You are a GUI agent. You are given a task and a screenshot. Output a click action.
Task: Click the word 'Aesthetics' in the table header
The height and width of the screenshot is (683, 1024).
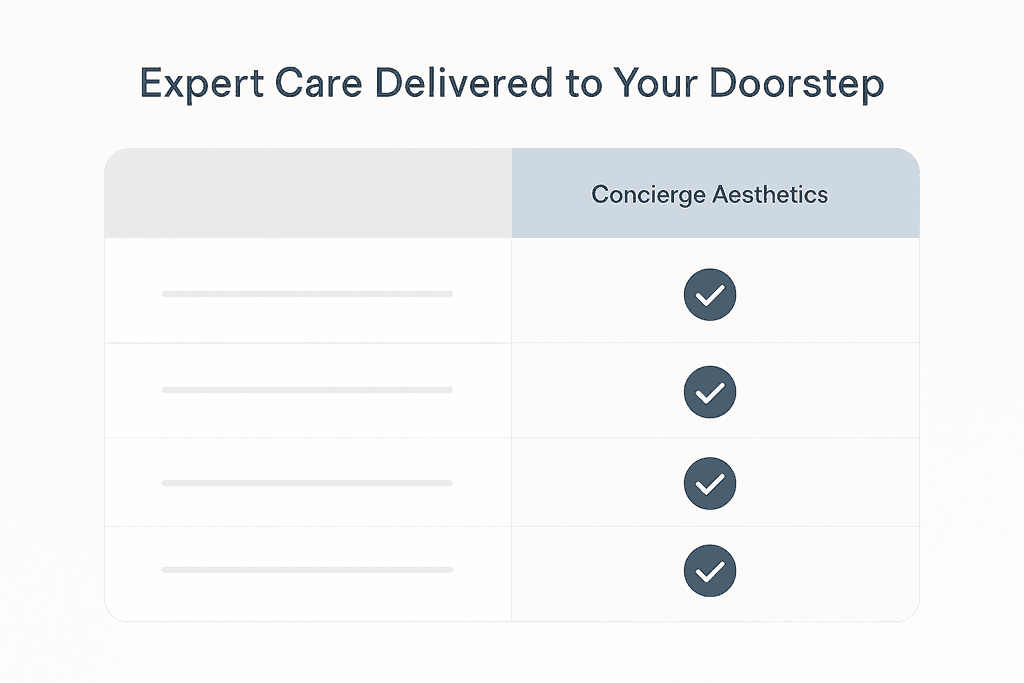[770, 194]
